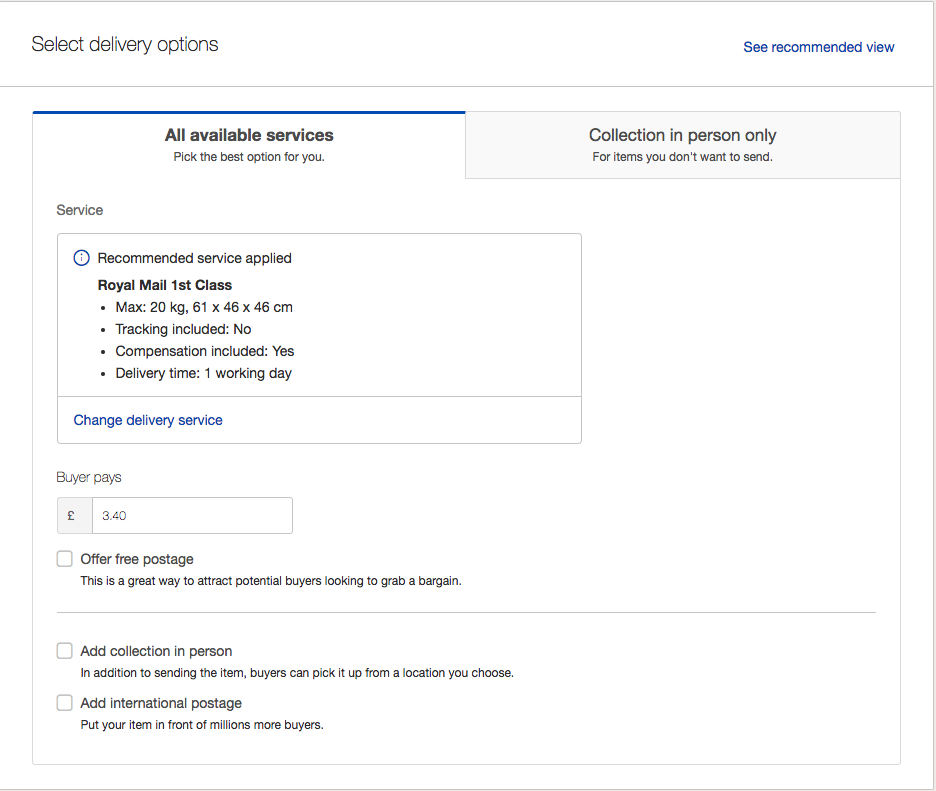This screenshot has height=791, width=936.
Task: Select the All available services tab
Action: click(249, 145)
